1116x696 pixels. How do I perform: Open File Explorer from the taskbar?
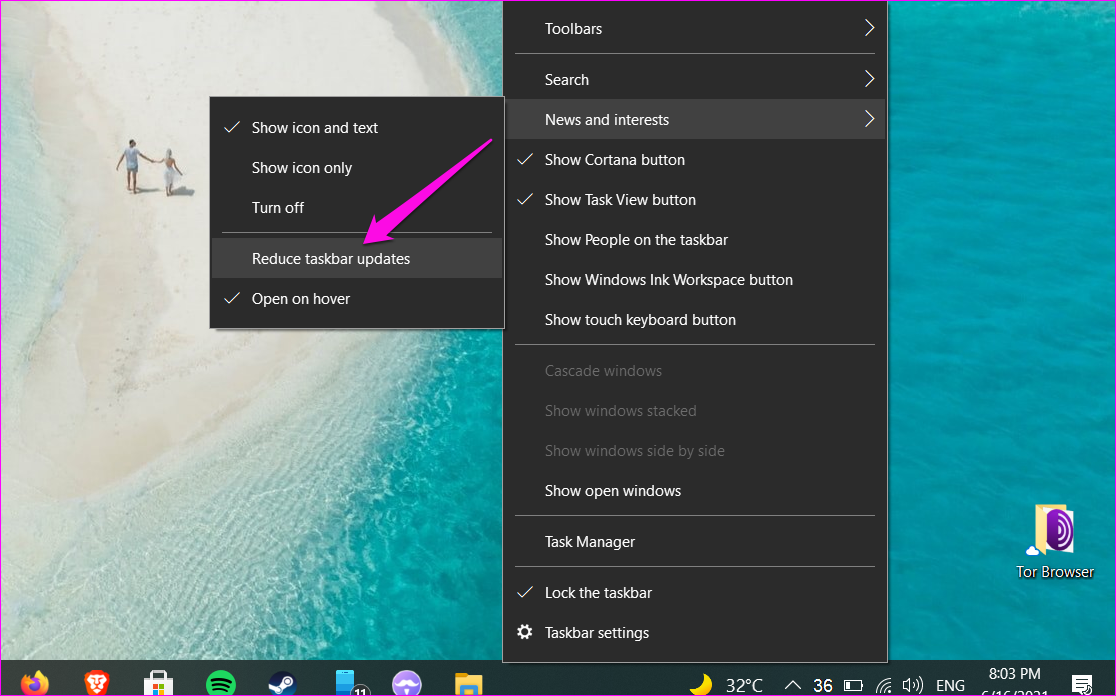[468, 683]
